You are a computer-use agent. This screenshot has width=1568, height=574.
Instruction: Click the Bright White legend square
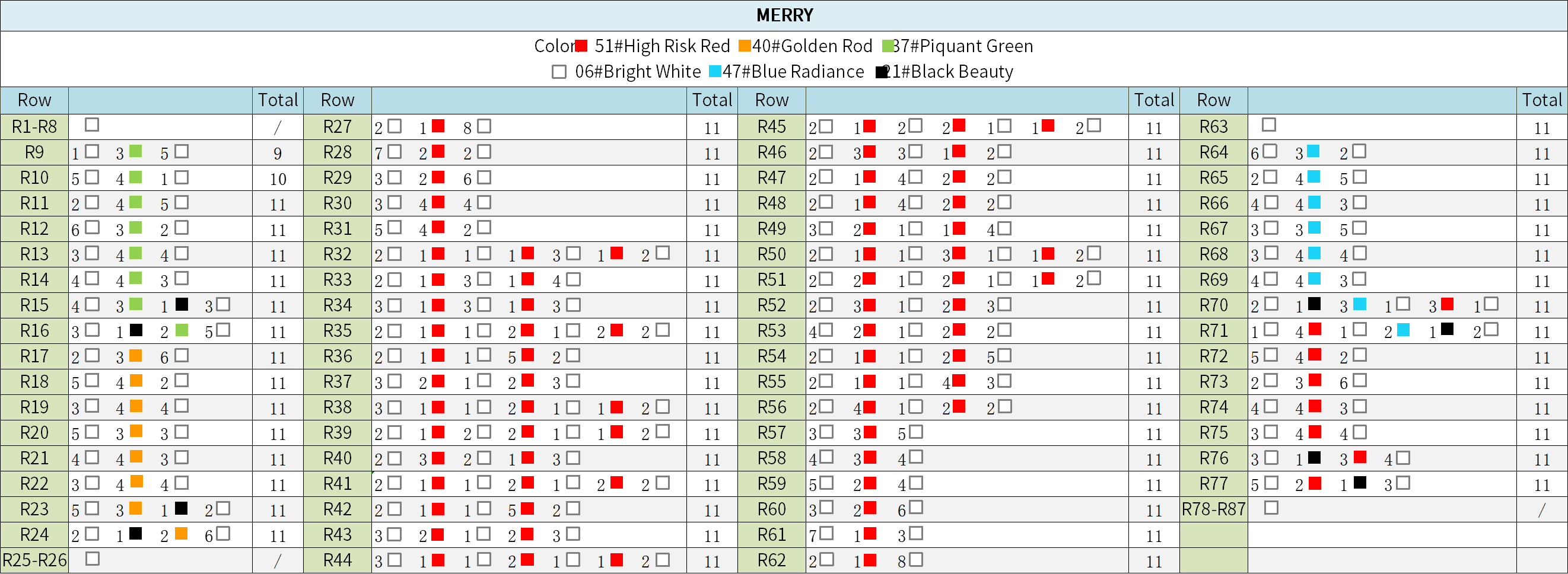pos(559,72)
